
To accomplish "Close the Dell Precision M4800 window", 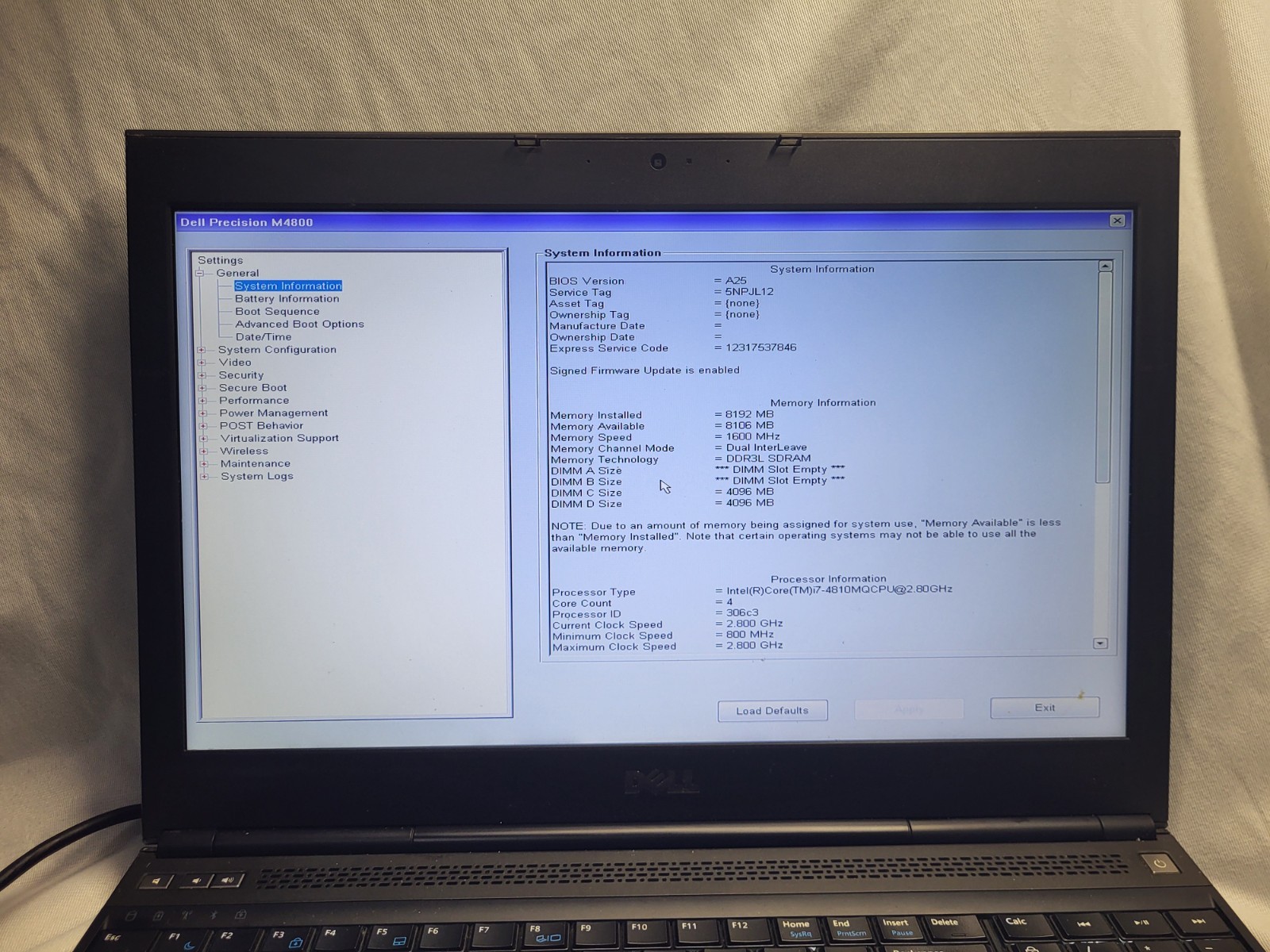I will (x=1117, y=221).
